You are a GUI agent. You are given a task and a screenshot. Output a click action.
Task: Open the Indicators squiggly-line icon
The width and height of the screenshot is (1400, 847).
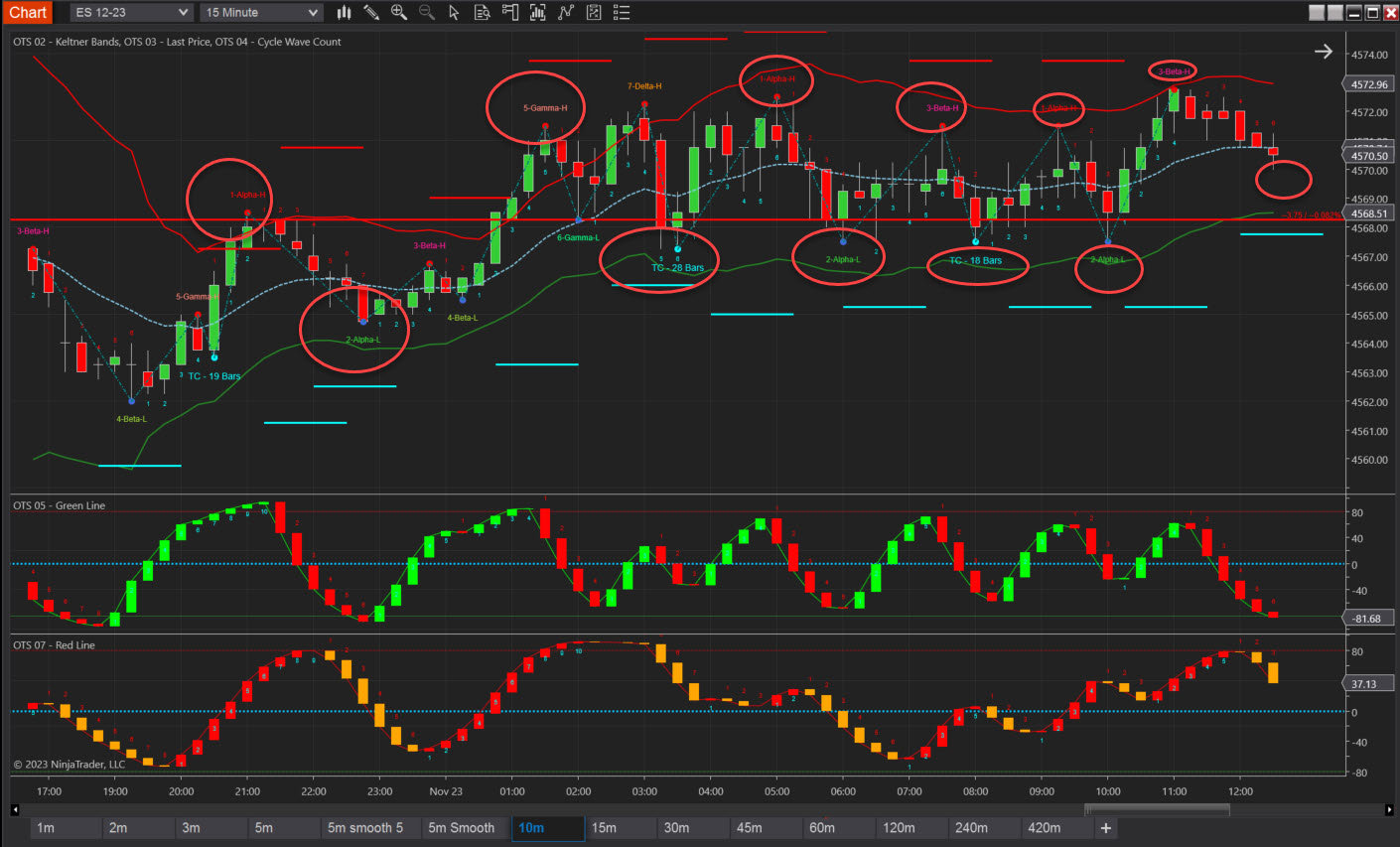tap(566, 12)
